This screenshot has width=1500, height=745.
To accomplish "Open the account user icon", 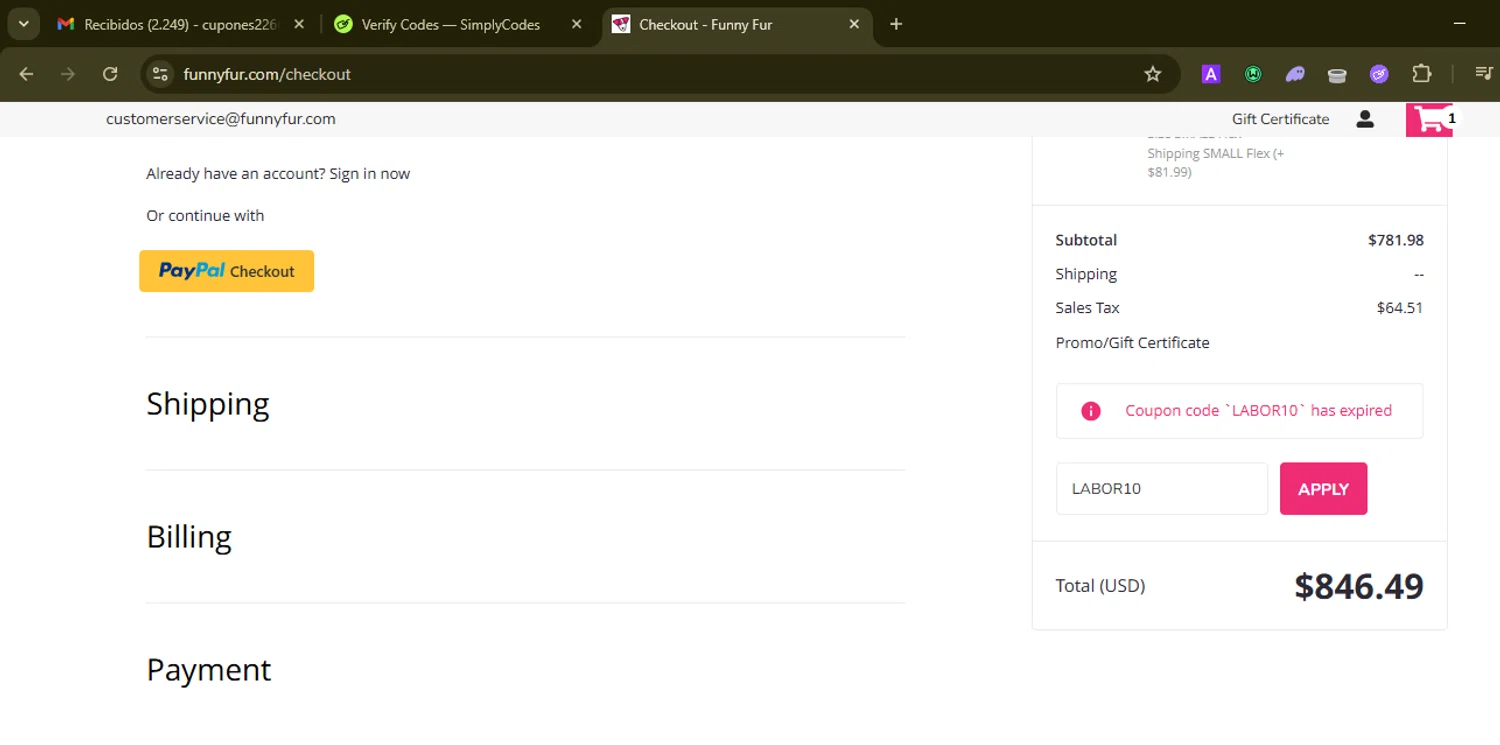I will pyautogui.click(x=1365, y=119).
